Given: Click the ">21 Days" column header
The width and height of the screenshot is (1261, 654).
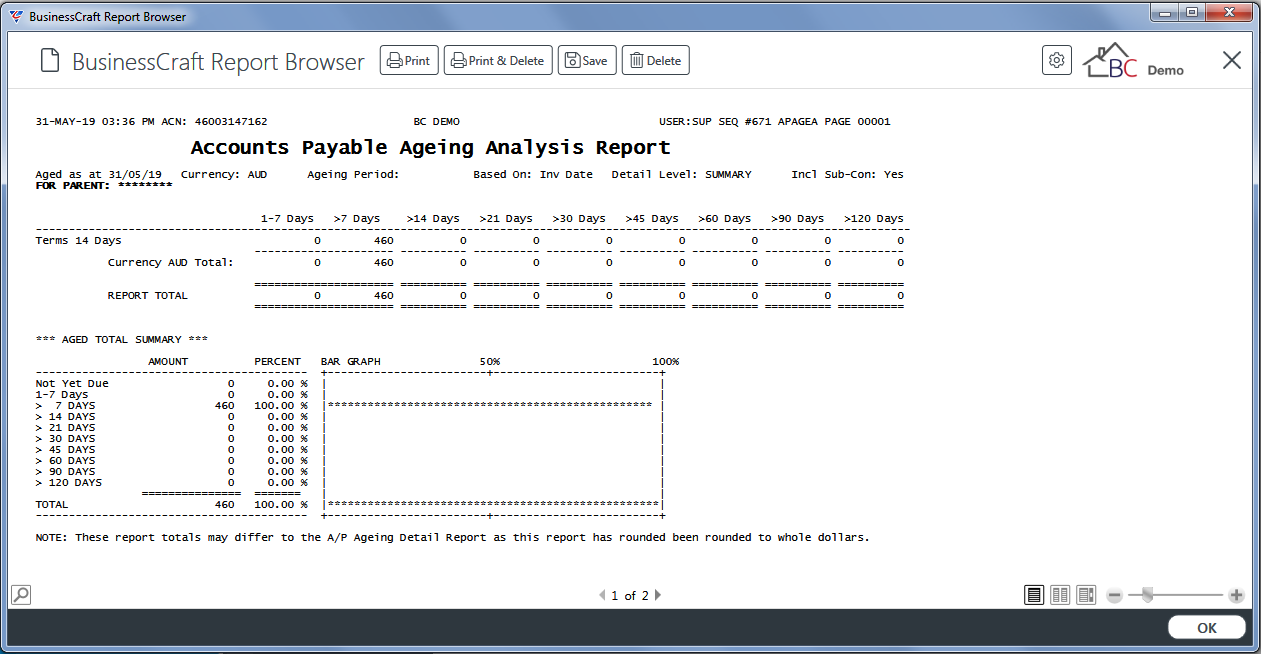Looking at the screenshot, I should coord(506,219).
